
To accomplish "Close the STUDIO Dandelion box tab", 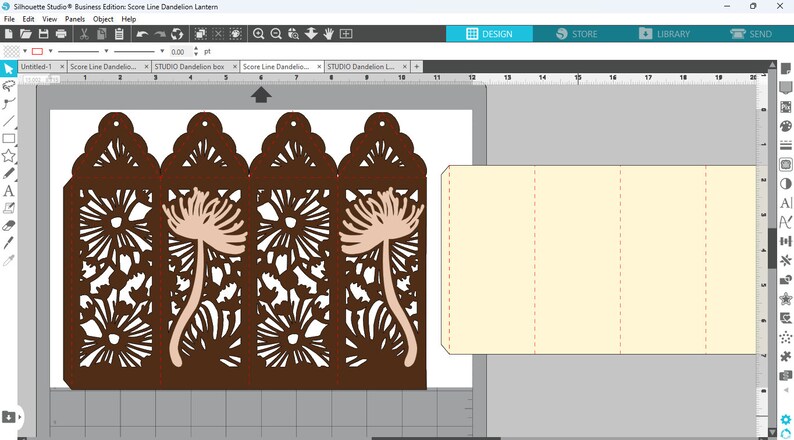I will click(235, 66).
